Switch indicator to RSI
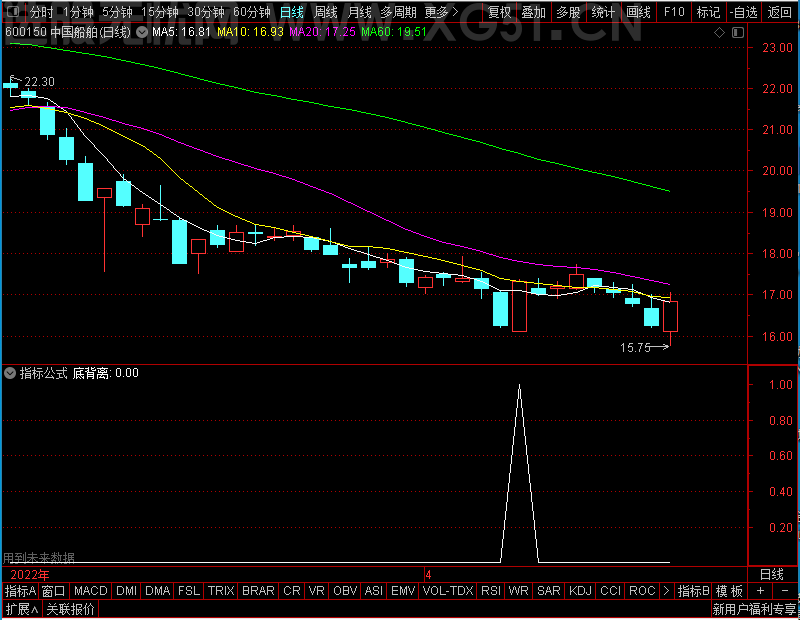 pyautogui.click(x=490, y=591)
